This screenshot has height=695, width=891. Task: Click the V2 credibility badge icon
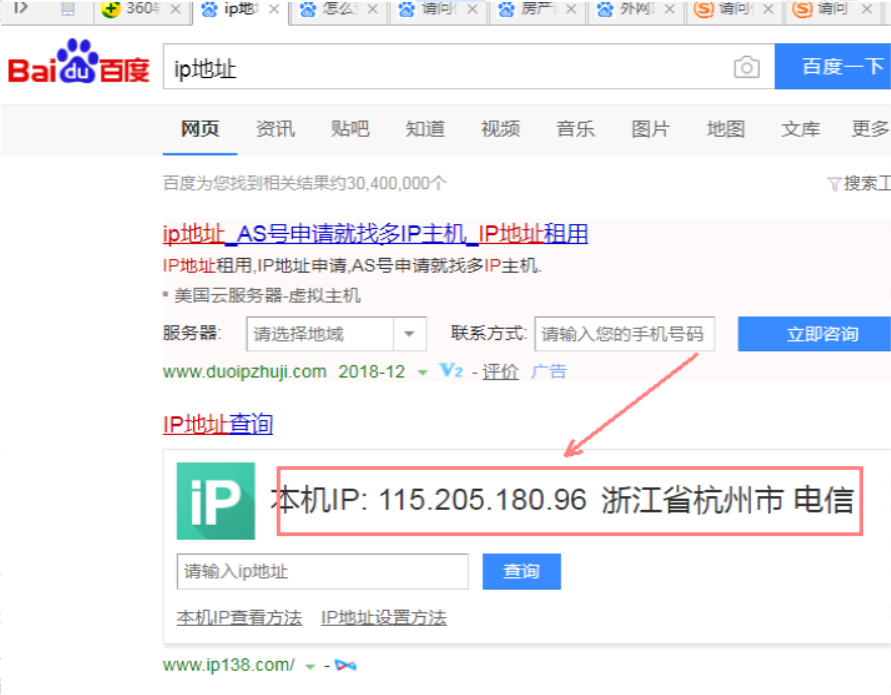(x=451, y=371)
